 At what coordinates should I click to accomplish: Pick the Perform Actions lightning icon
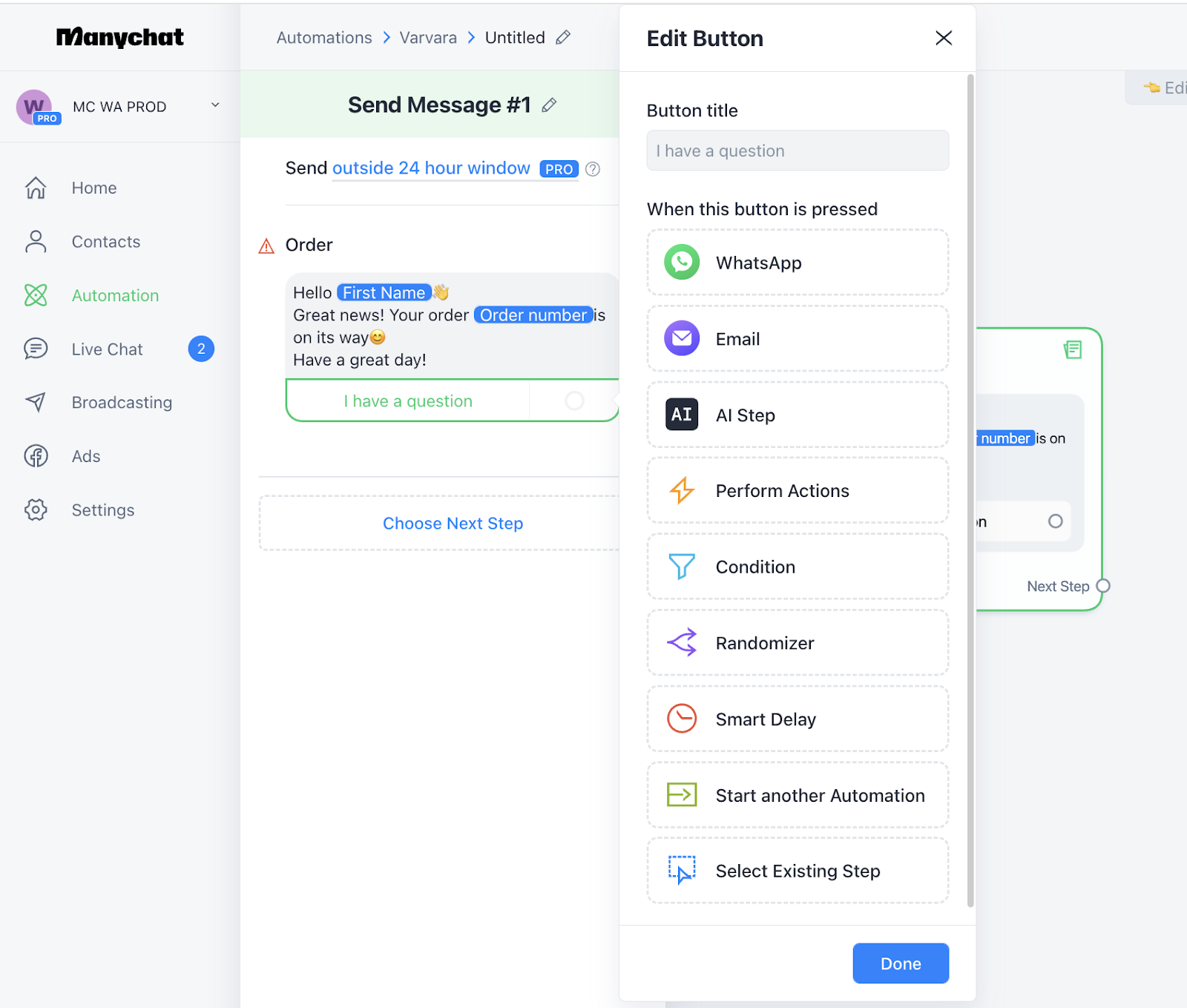click(681, 491)
